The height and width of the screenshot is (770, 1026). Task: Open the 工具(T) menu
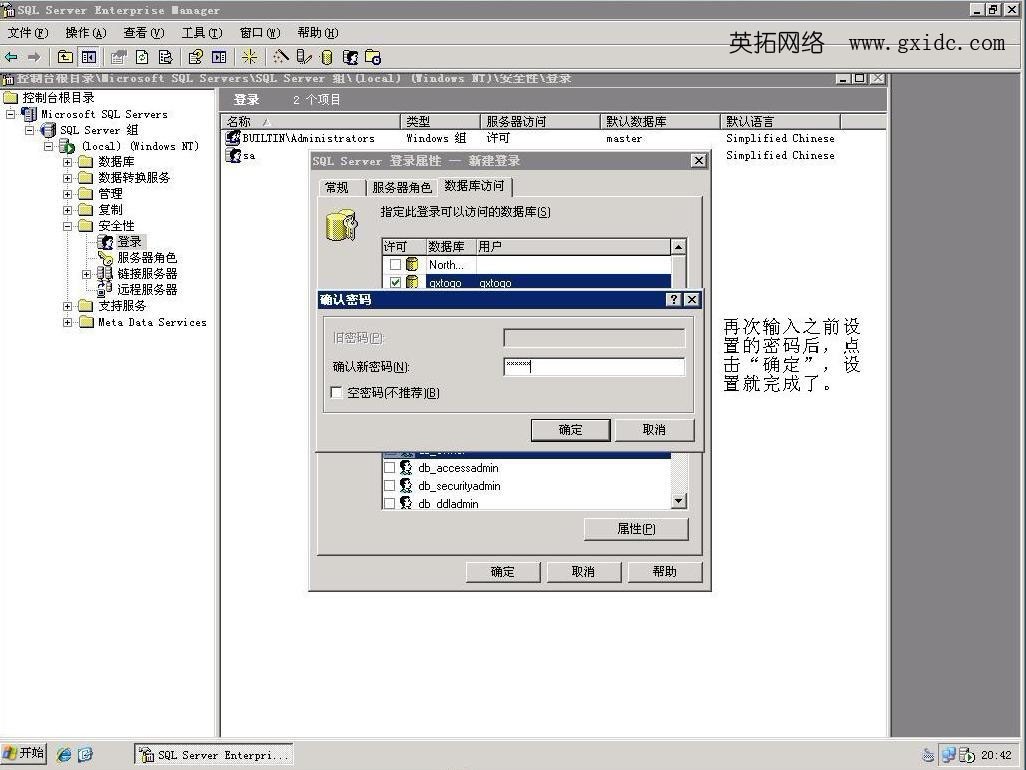point(201,33)
